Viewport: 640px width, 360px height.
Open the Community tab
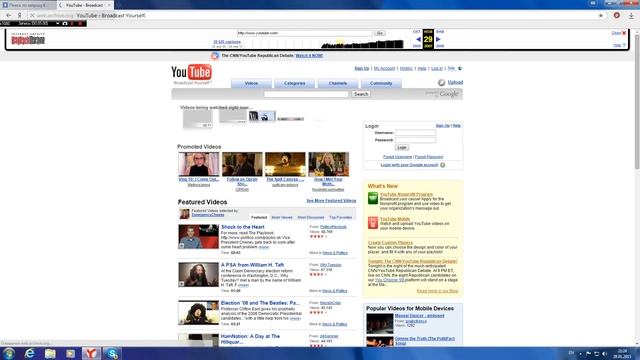(381, 83)
